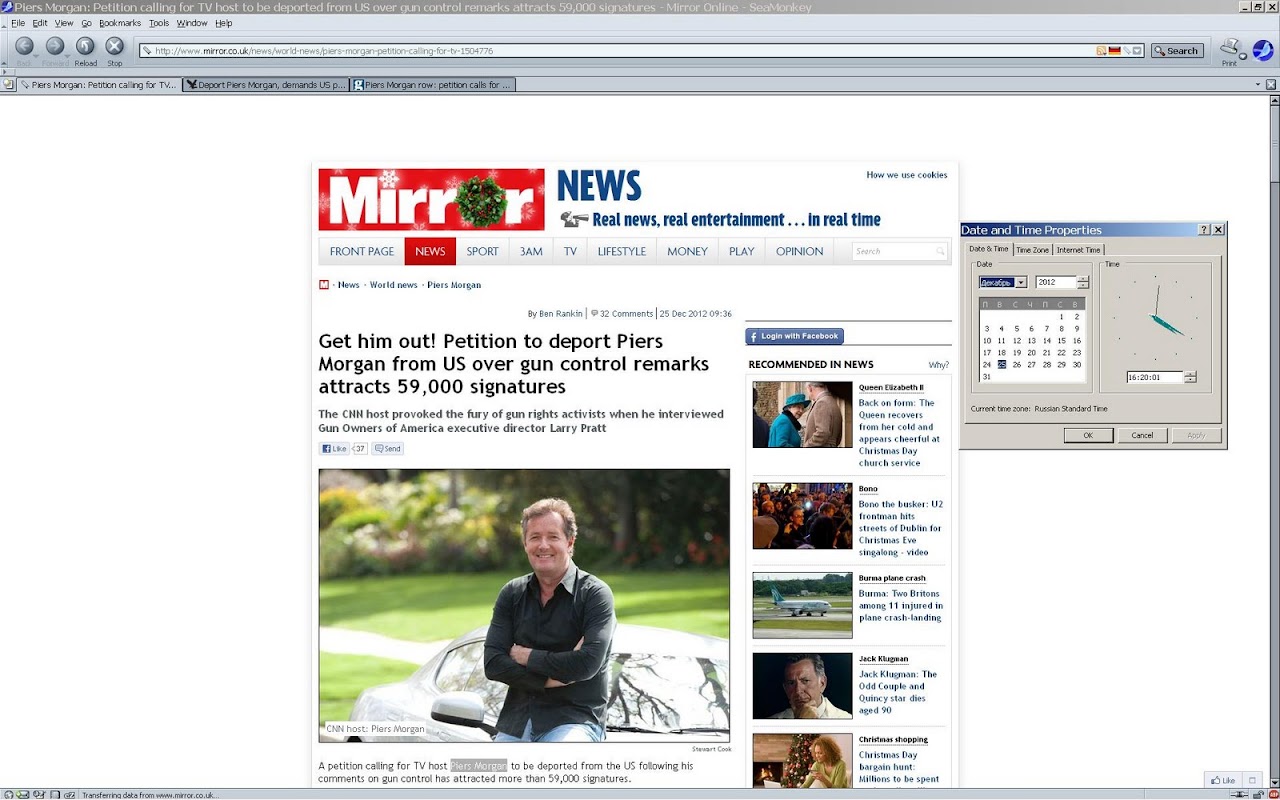The image size is (1280, 800).
Task: Click the year field showing 2012
Action: pyautogui.click(x=1056, y=282)
